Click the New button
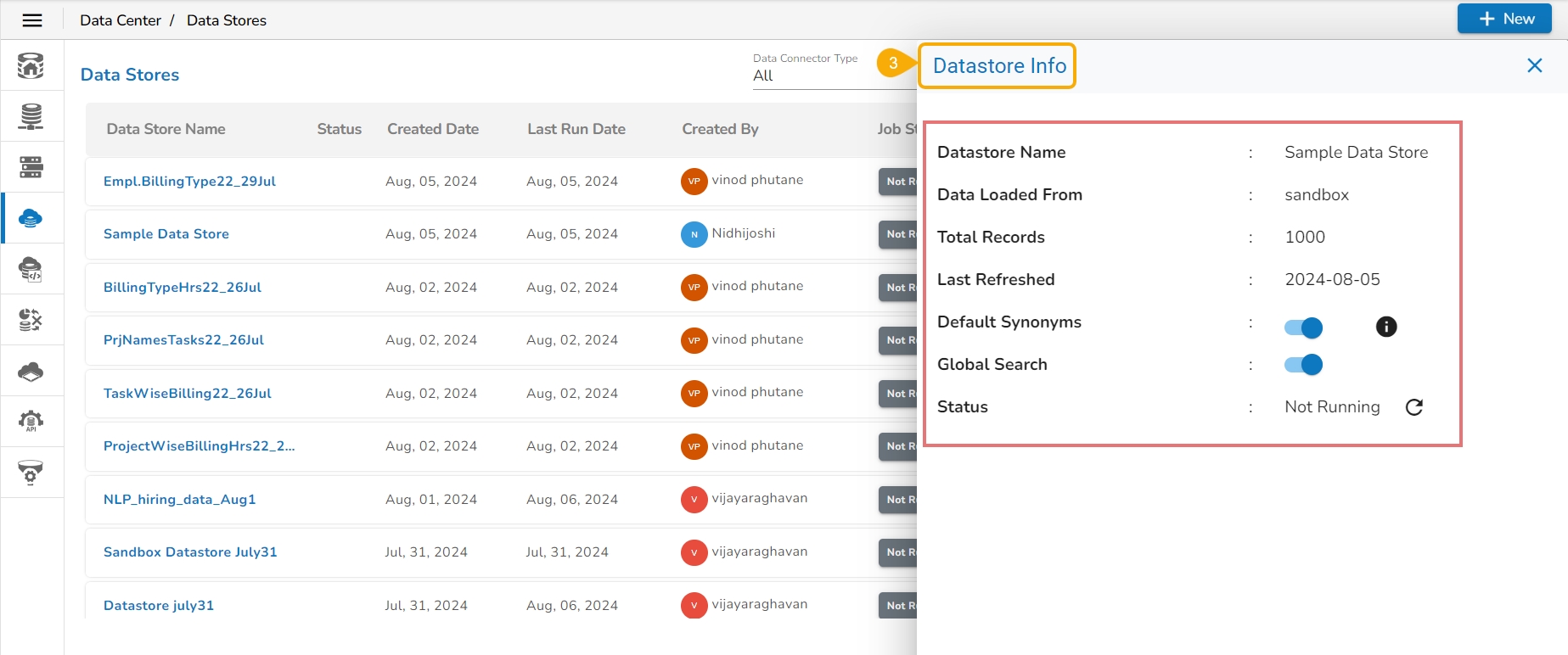The height and width of the screenshot is (655, 1568). click(1504, 19)
